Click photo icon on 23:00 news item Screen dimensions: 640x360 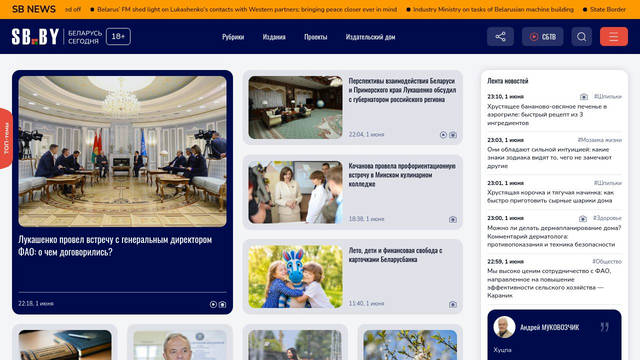[x=583, y=218]
